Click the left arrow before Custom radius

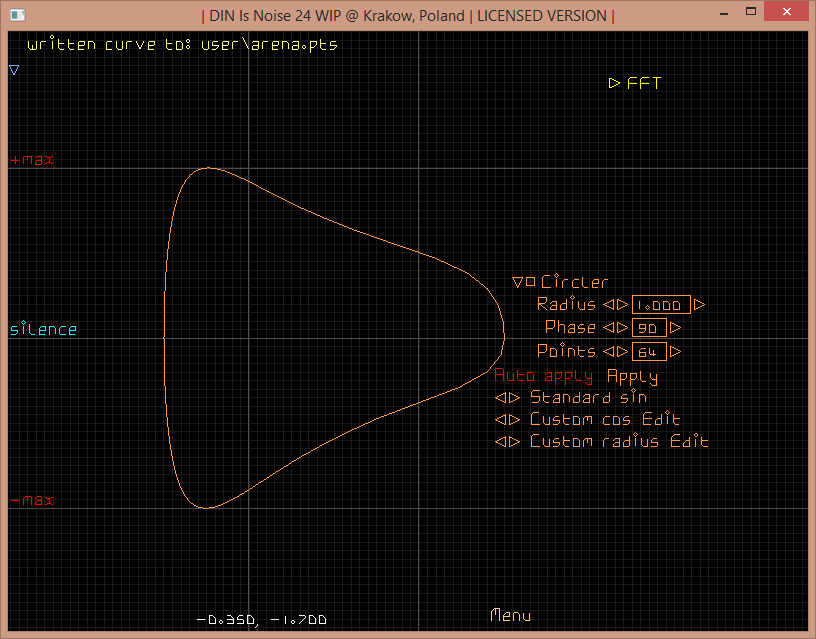[x=500, y=442]
